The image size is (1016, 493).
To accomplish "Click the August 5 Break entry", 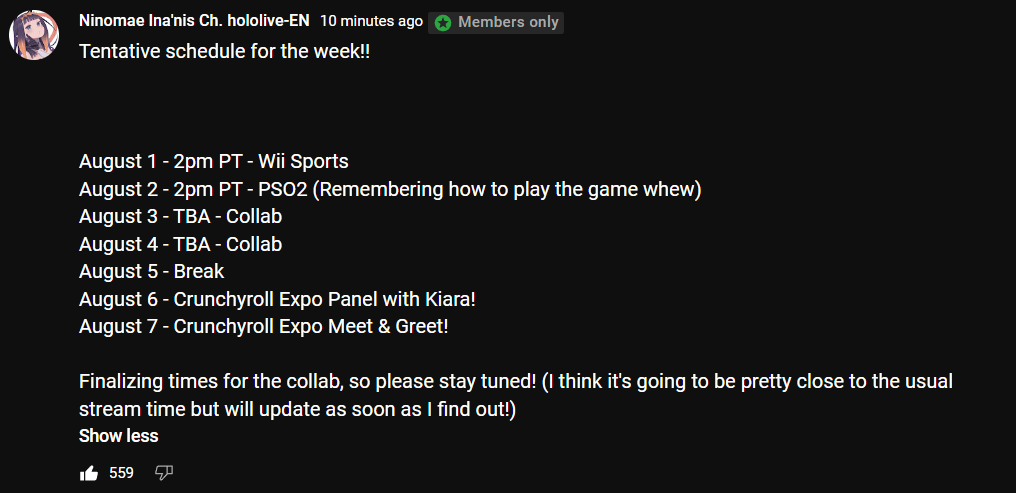I will (152, 271).
